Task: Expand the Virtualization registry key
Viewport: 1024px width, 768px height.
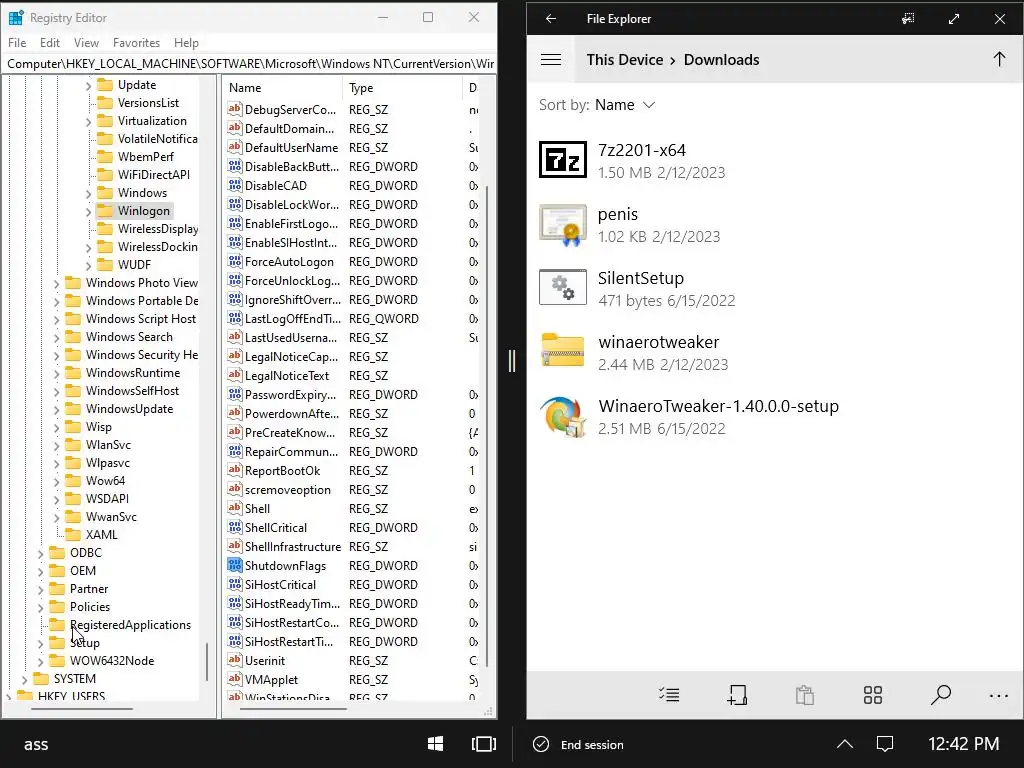Action: pos(88,121)
